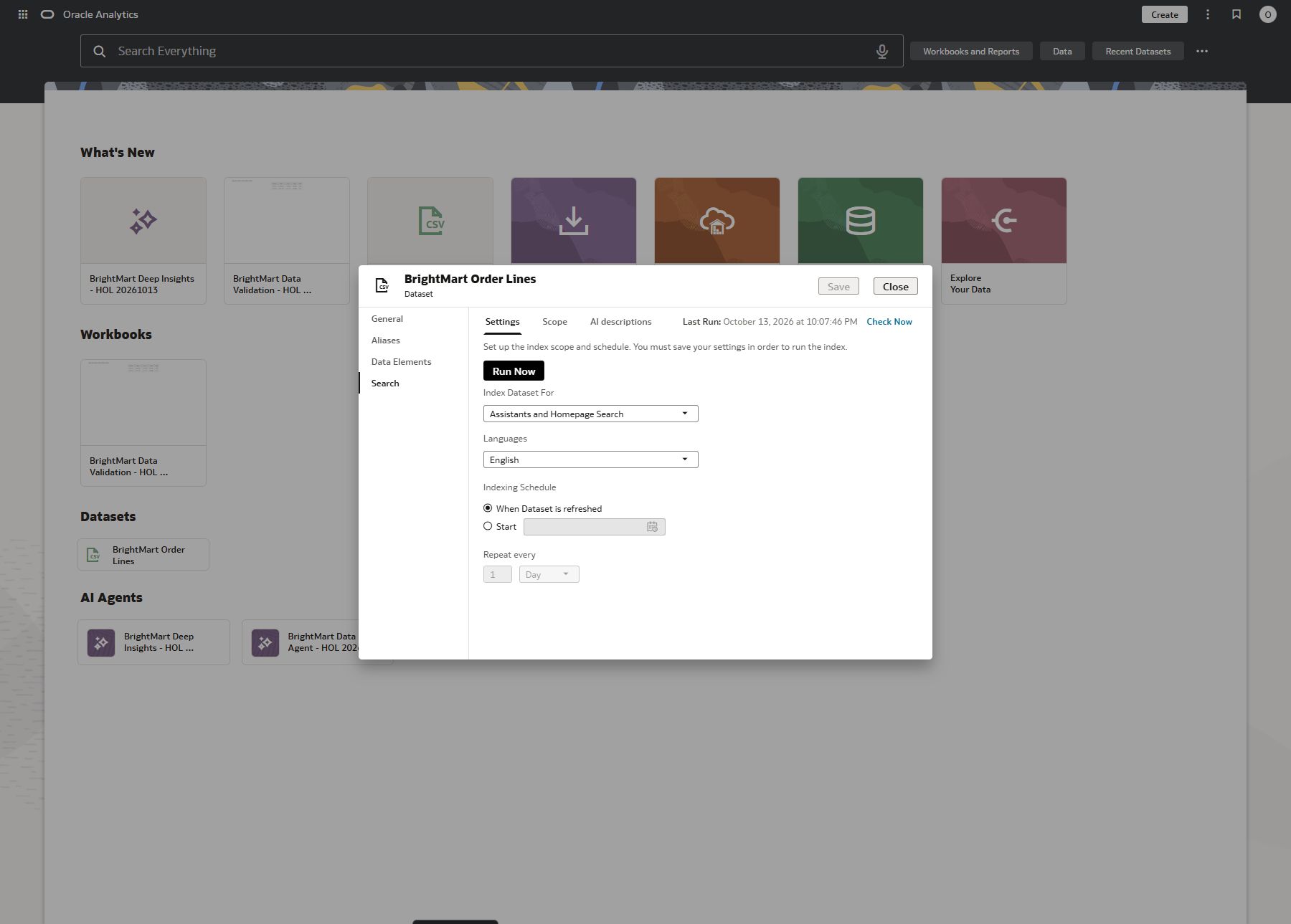1291x924 pixels.
Task: Click BrightMart Deep Insights sparkle tile
Action: [x=143, y=241]
